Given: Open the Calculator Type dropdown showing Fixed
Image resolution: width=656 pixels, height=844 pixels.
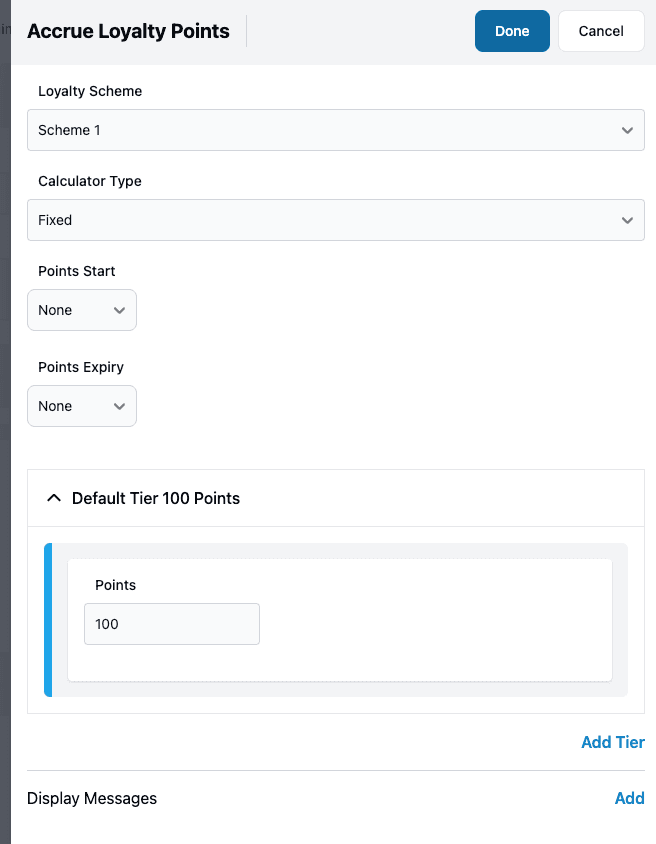Looking at the screenshot, I should tap(335, 220).
